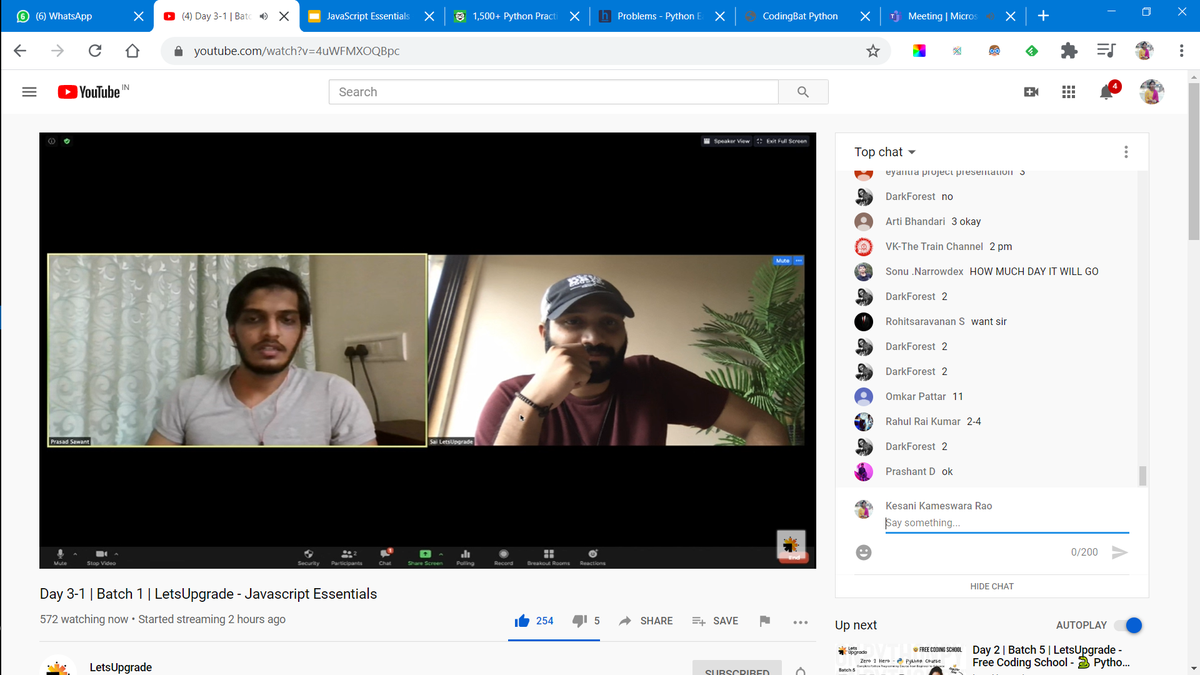The height and width of the screenshot is (675, 1200).
Task: Open the YouTube apps grid icon
Action: pyautogui.click(x=1068, y=92)
